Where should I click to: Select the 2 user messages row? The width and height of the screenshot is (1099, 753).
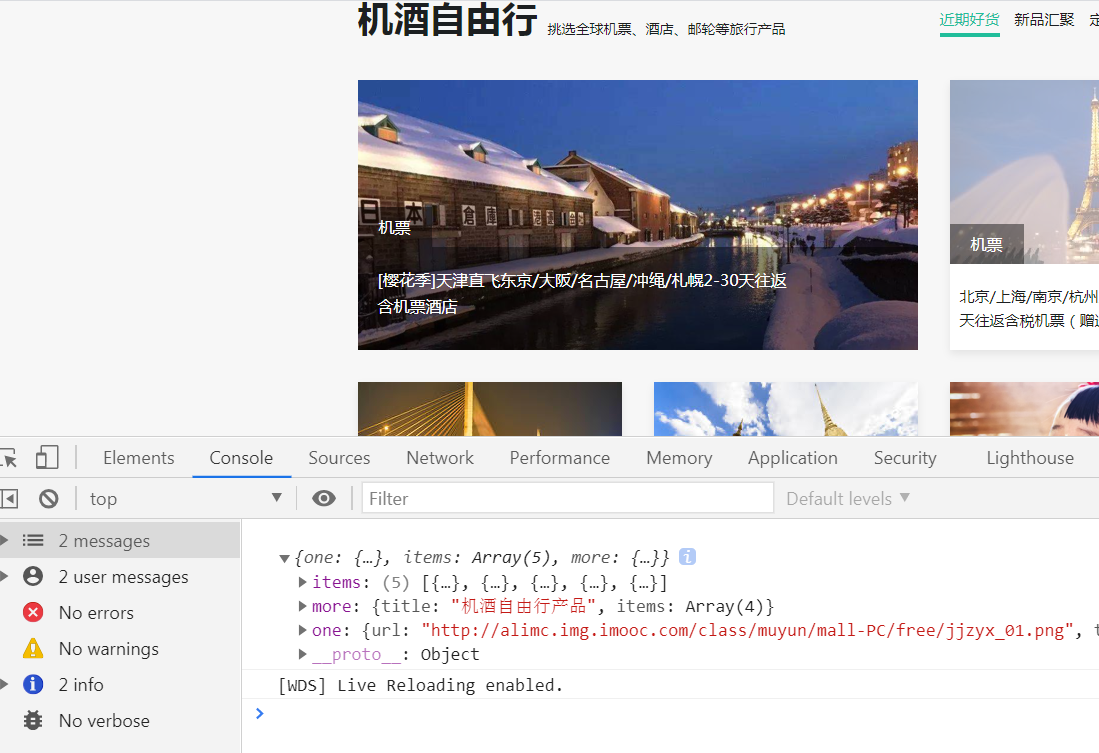[120, 576]
